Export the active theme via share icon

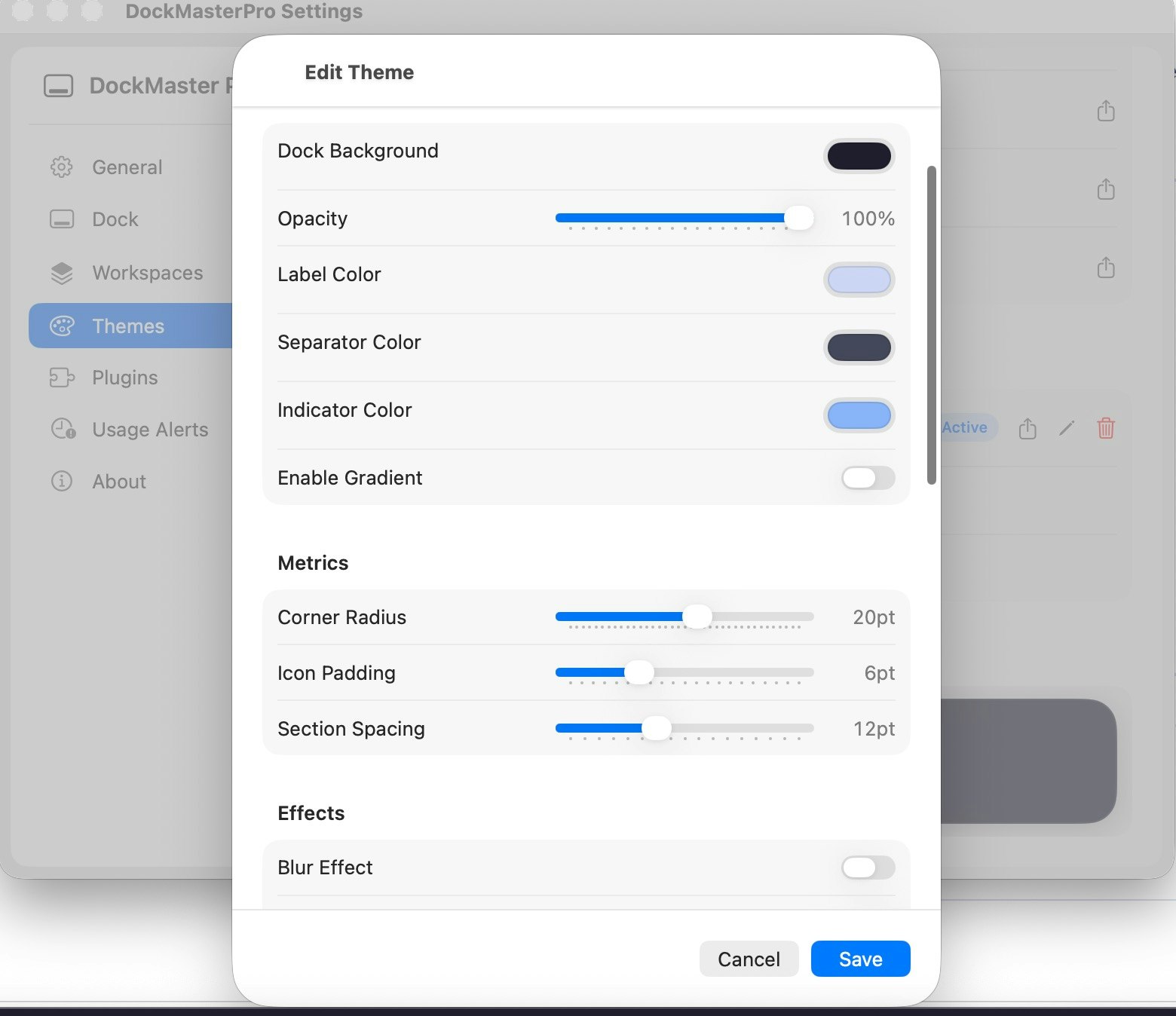(x=1027, y=428)
